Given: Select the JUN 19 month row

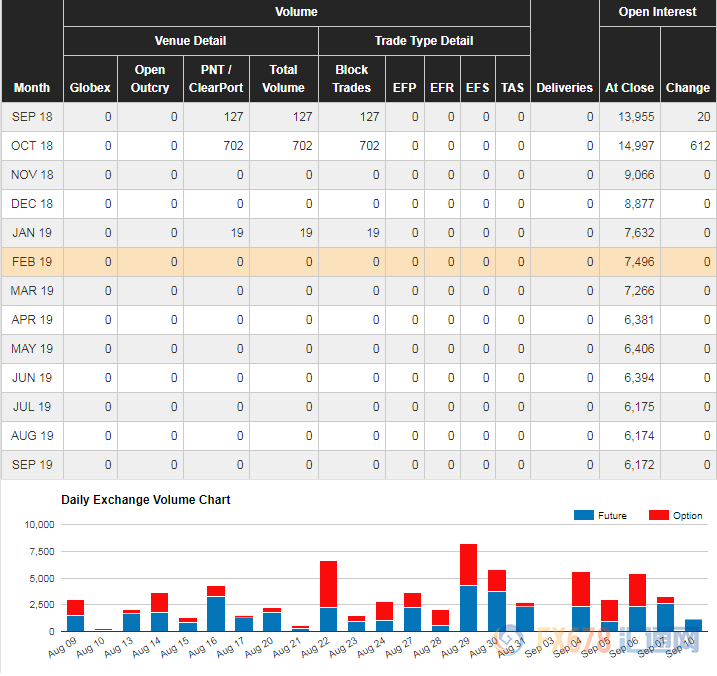Looking at the screenshot, I should 358,378.
